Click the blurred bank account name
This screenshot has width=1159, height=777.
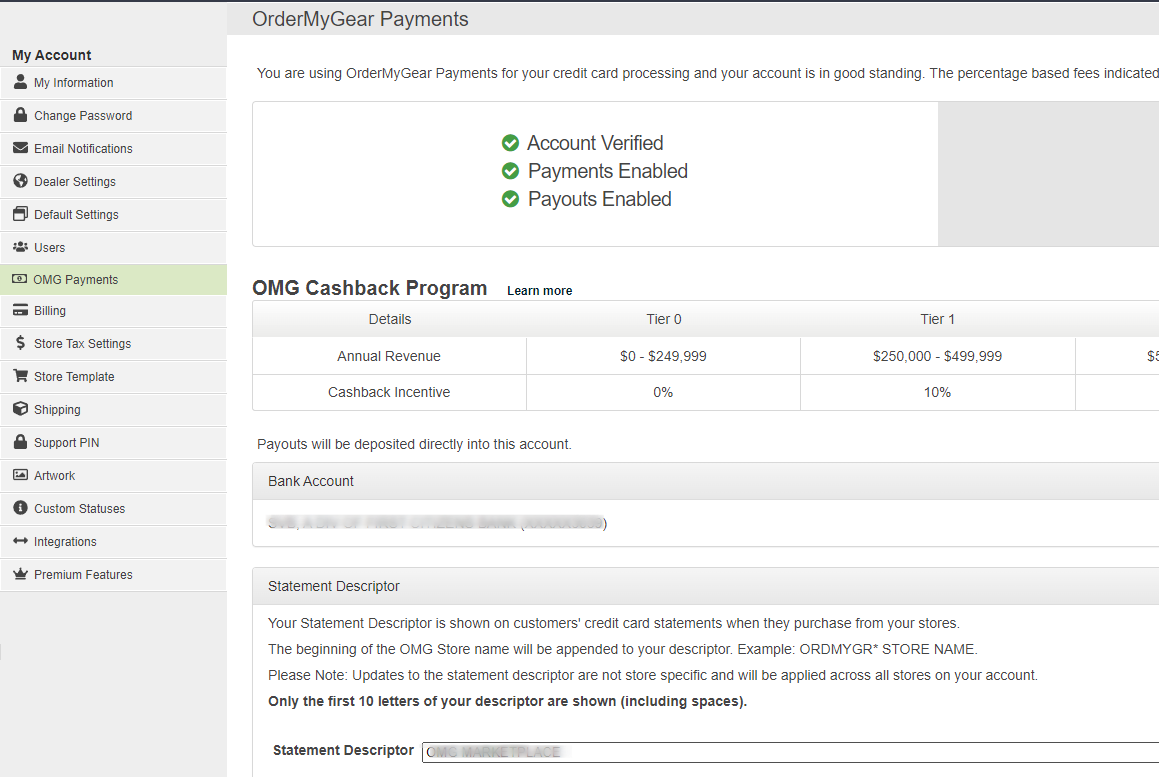tap(437, 523)
